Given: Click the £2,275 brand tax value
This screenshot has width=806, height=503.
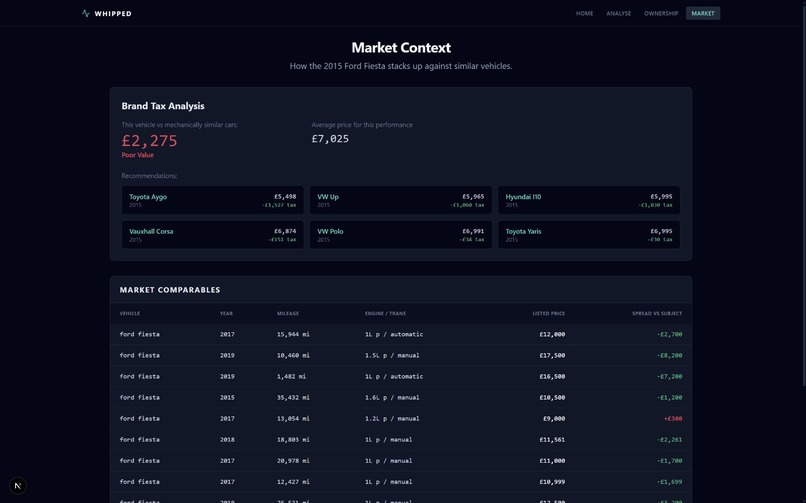Looking at the screenshot, I should click(150, 141).
